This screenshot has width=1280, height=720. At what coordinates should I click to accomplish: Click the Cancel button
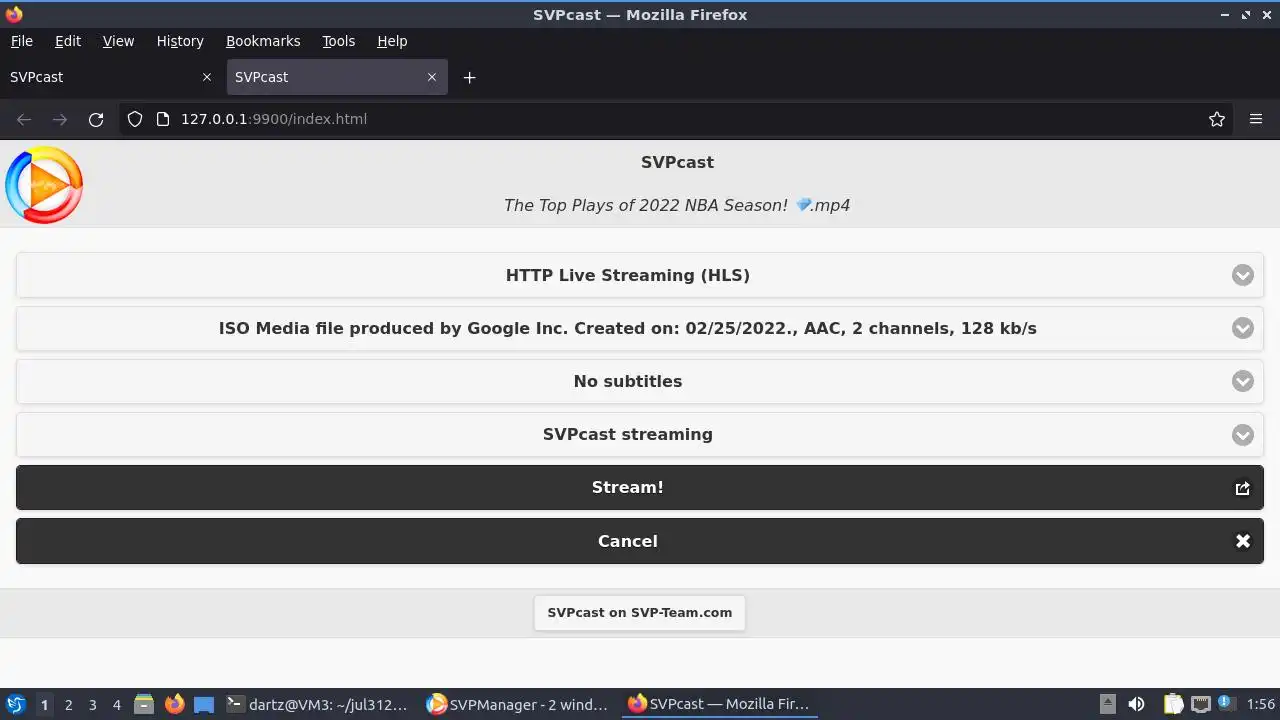click(x=640, y=541)
